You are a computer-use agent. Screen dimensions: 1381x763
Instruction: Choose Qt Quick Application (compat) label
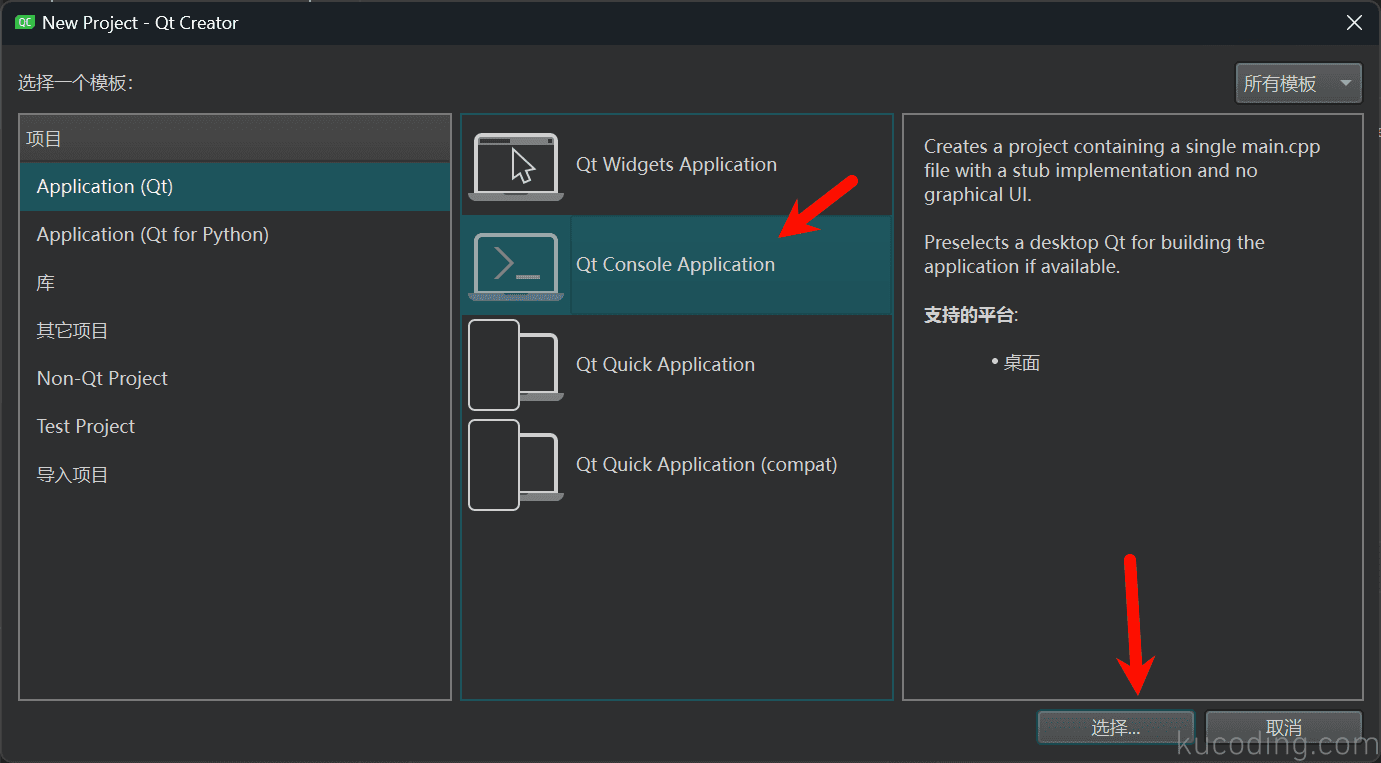click(x=706, y=465)
